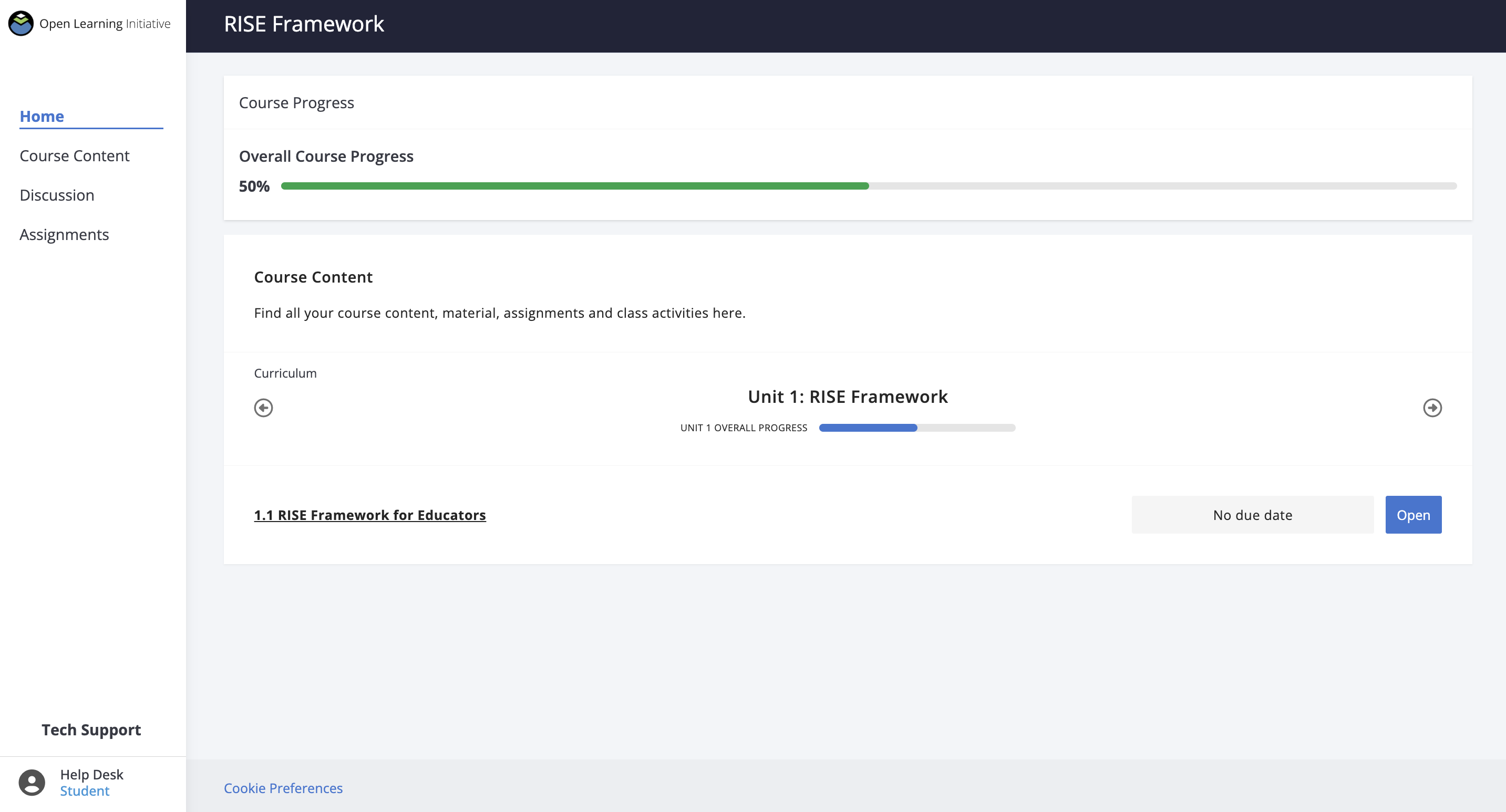The height and width of the screenshot is (812, 1506).
Task: Select the Home navigation item
Action: tap(42, 116)
